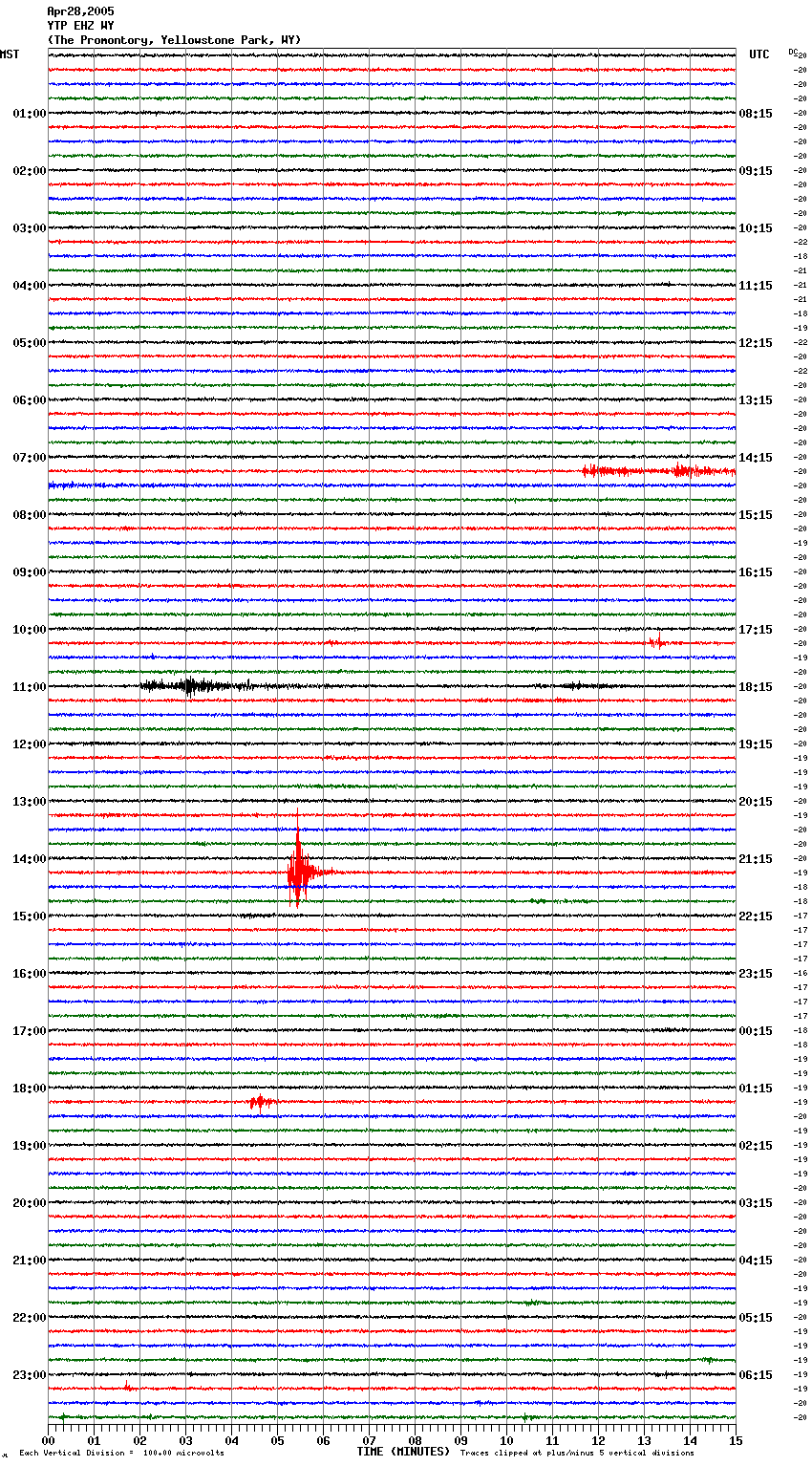Click the Promontory, Yellowstone Park station name
812x1466 pixels.
point(174,40)
